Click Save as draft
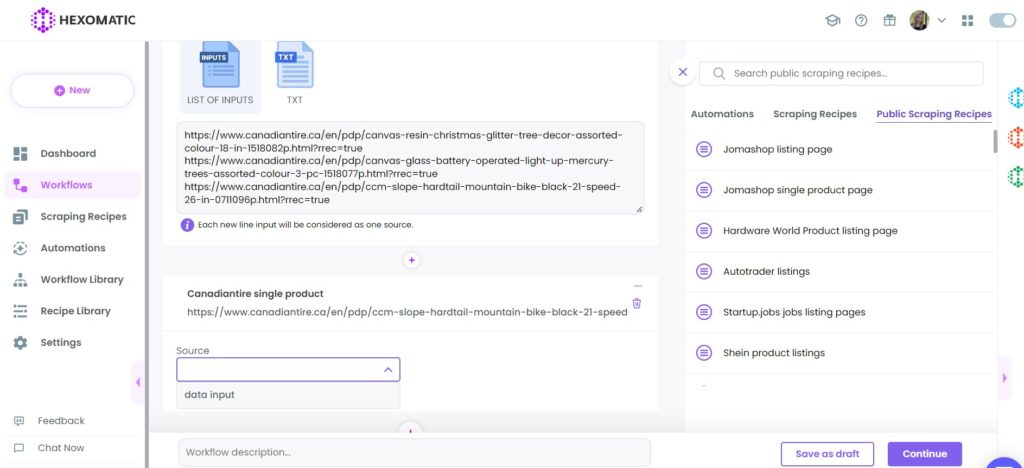 827,454
